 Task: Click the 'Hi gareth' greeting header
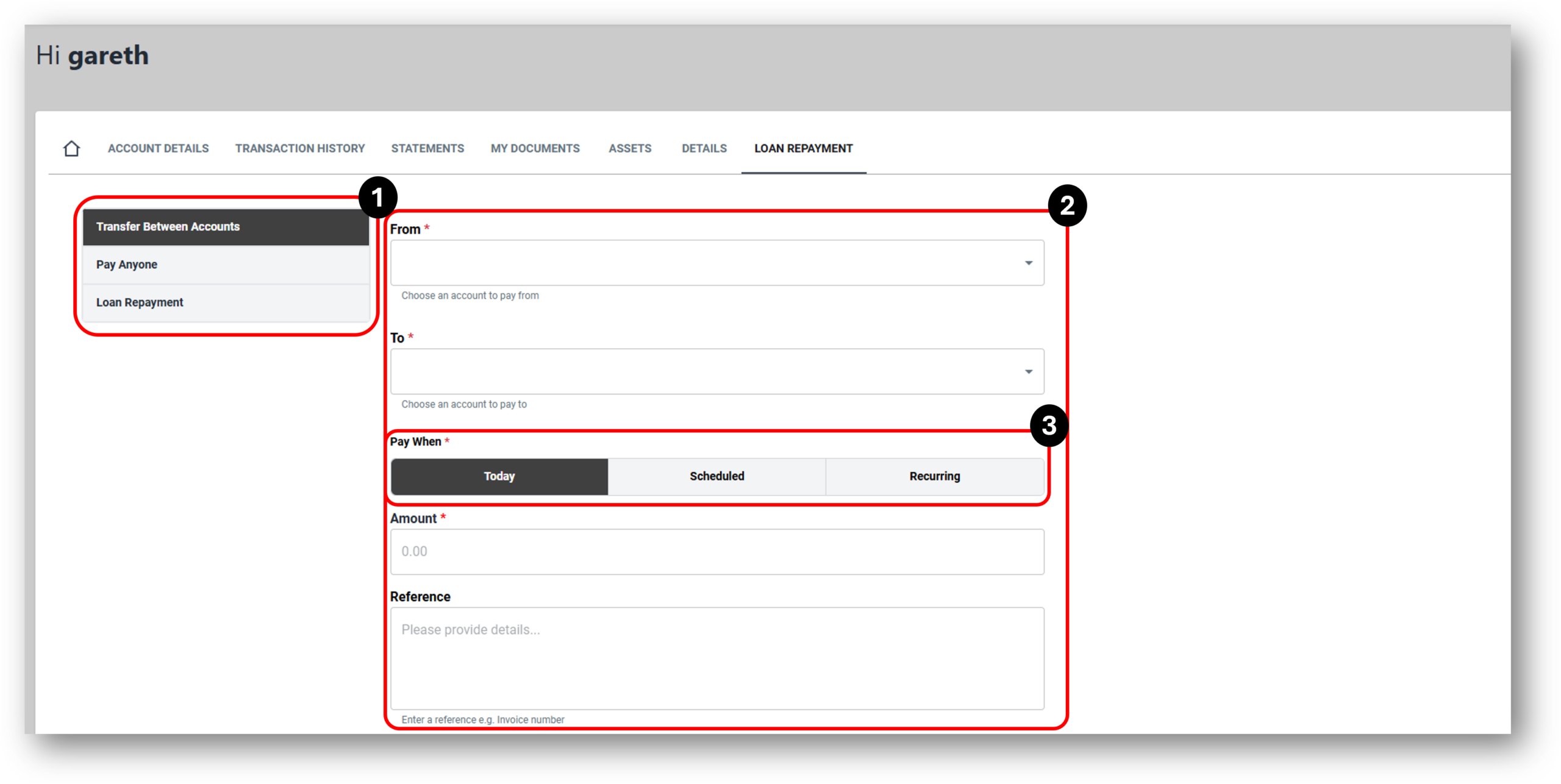pos(92,55)
